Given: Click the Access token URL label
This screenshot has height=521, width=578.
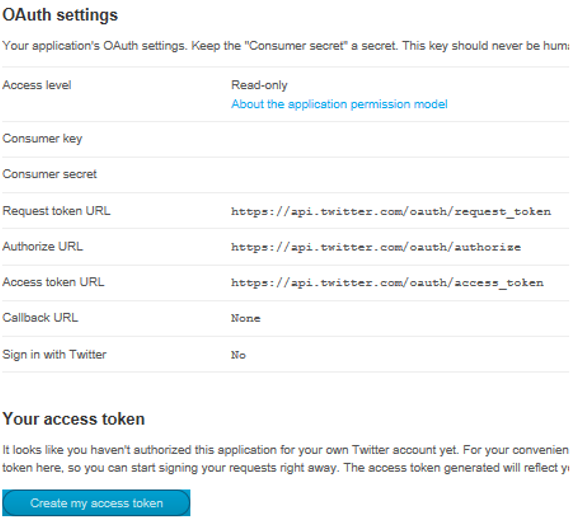Looking at the screenshot, I should [x=53, y=282].
